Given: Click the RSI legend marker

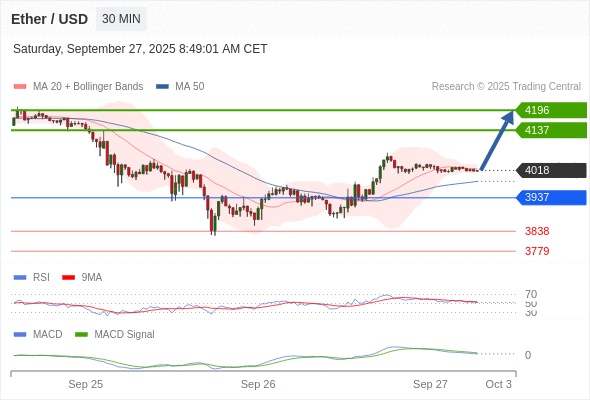Looking at the screenshot, I should [x=20, y=278].
